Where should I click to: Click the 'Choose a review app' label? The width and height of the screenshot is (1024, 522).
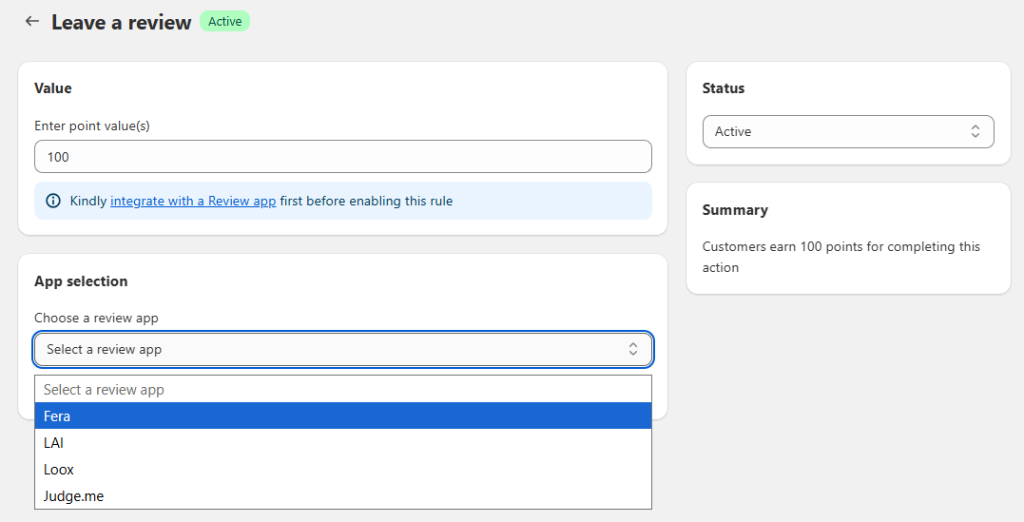[96, 318]
